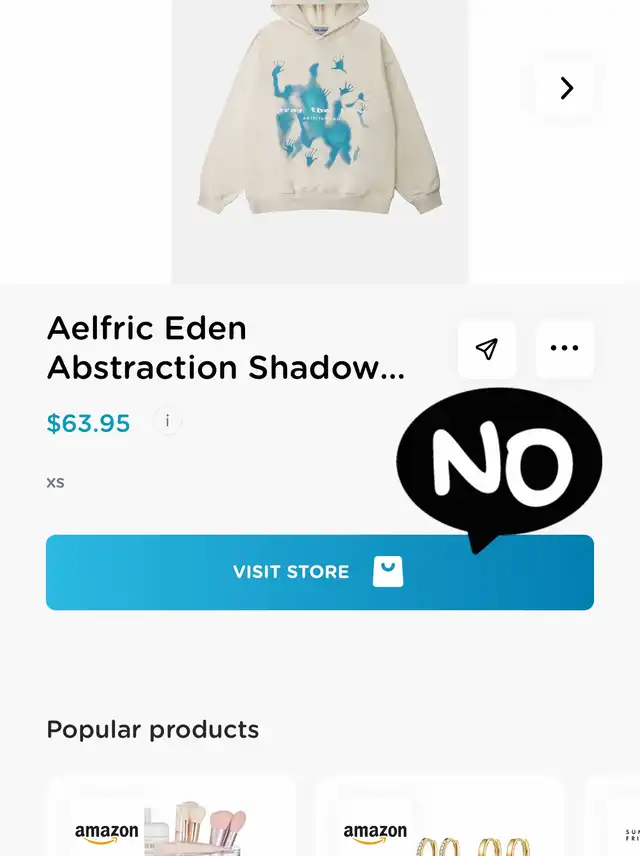640x856 pixels.
Task: Click the VISIT STORE text label
Action: (x=291, y=572)
